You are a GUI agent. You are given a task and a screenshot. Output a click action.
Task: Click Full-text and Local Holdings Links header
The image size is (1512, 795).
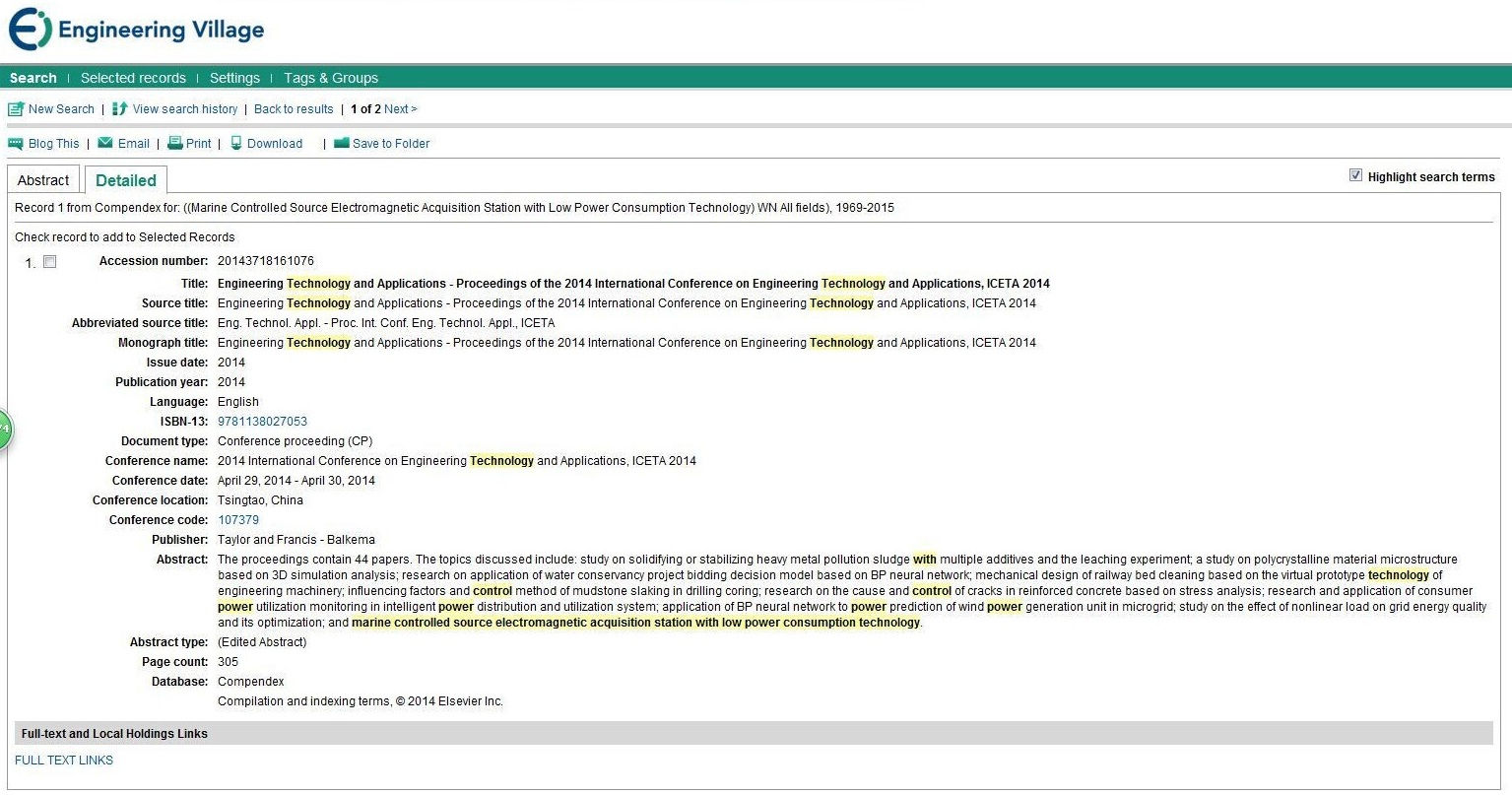(x=114, y=734)
